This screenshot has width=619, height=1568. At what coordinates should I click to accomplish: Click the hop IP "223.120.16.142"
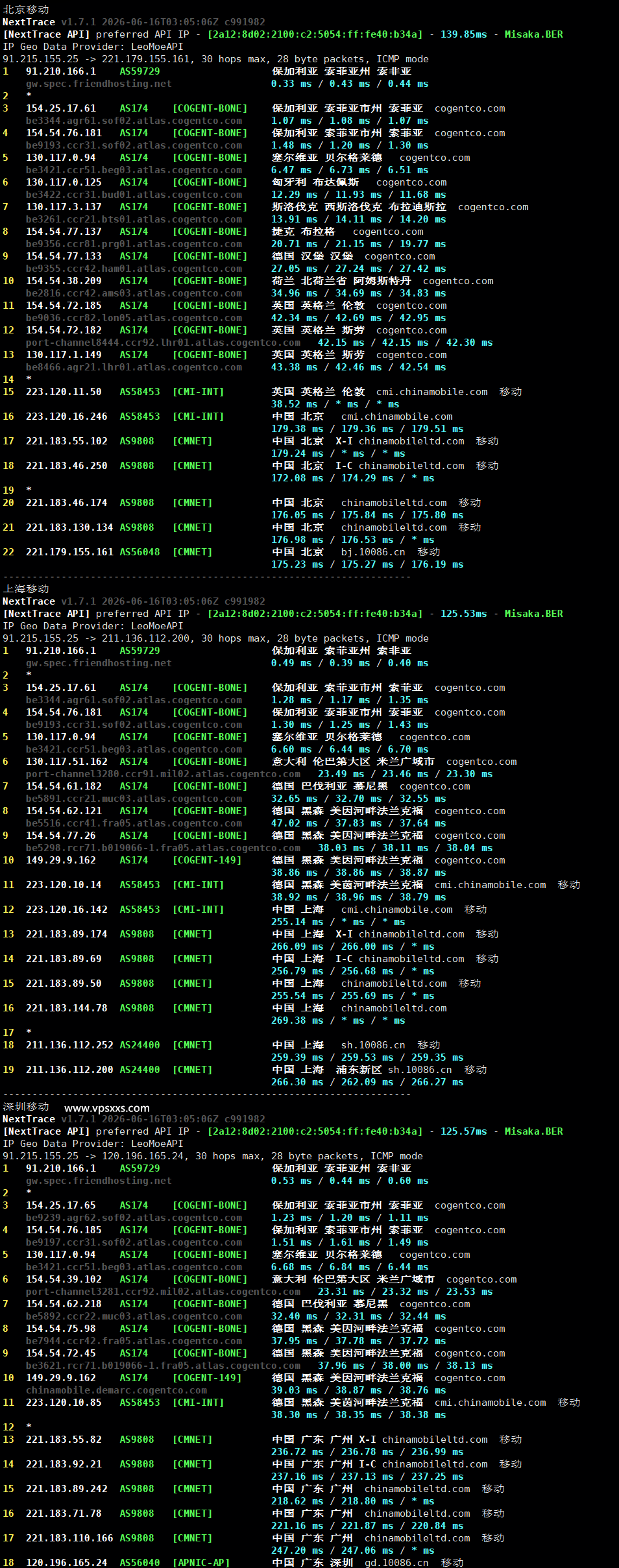click(67, 910)
